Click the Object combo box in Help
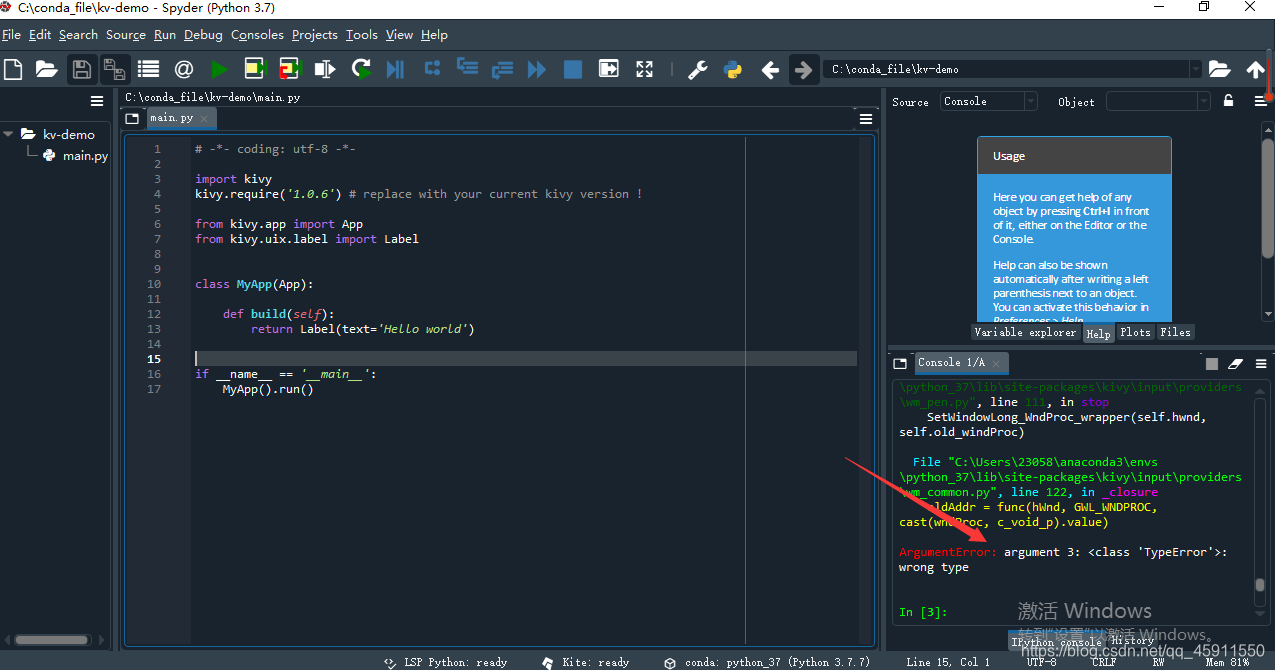The height and width of the screenshot is (670, 1275). [x=1158, y=101]
